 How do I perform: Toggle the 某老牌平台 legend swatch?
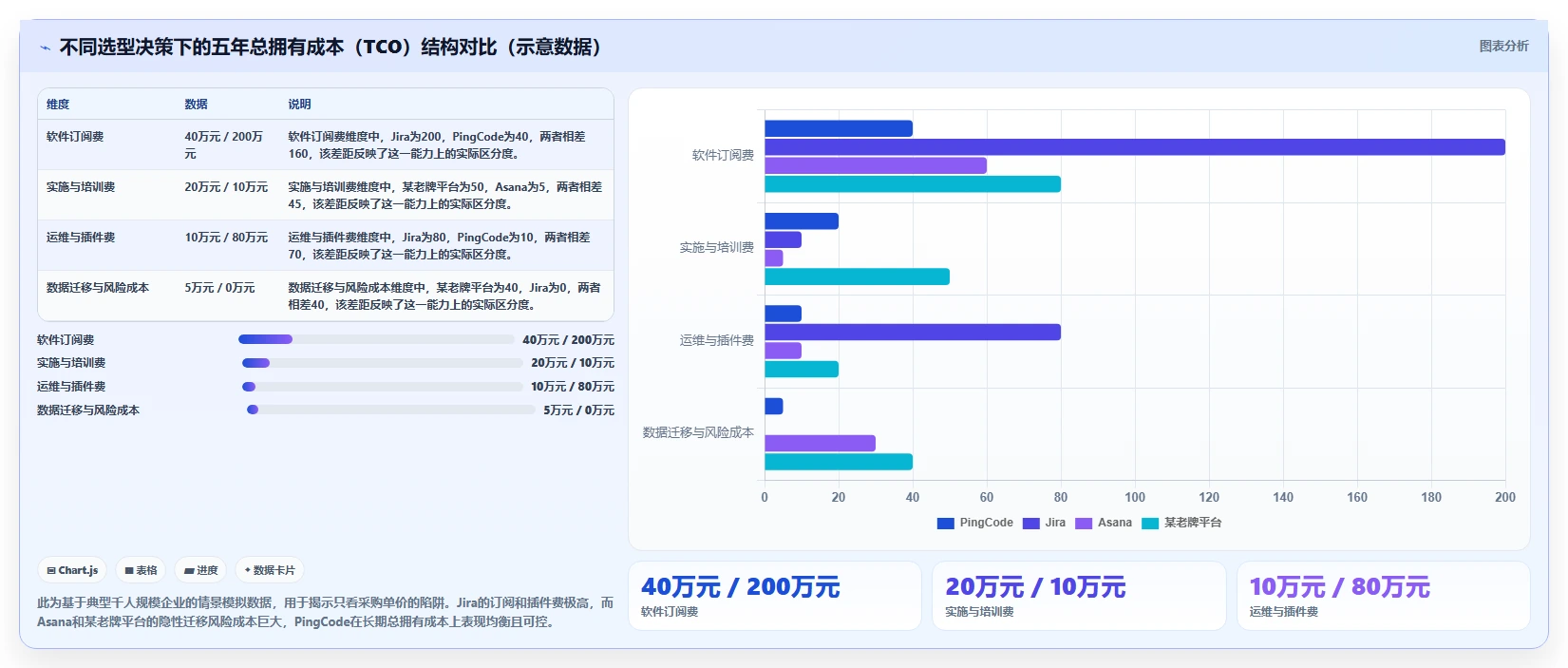click(x=1150, y=523)
